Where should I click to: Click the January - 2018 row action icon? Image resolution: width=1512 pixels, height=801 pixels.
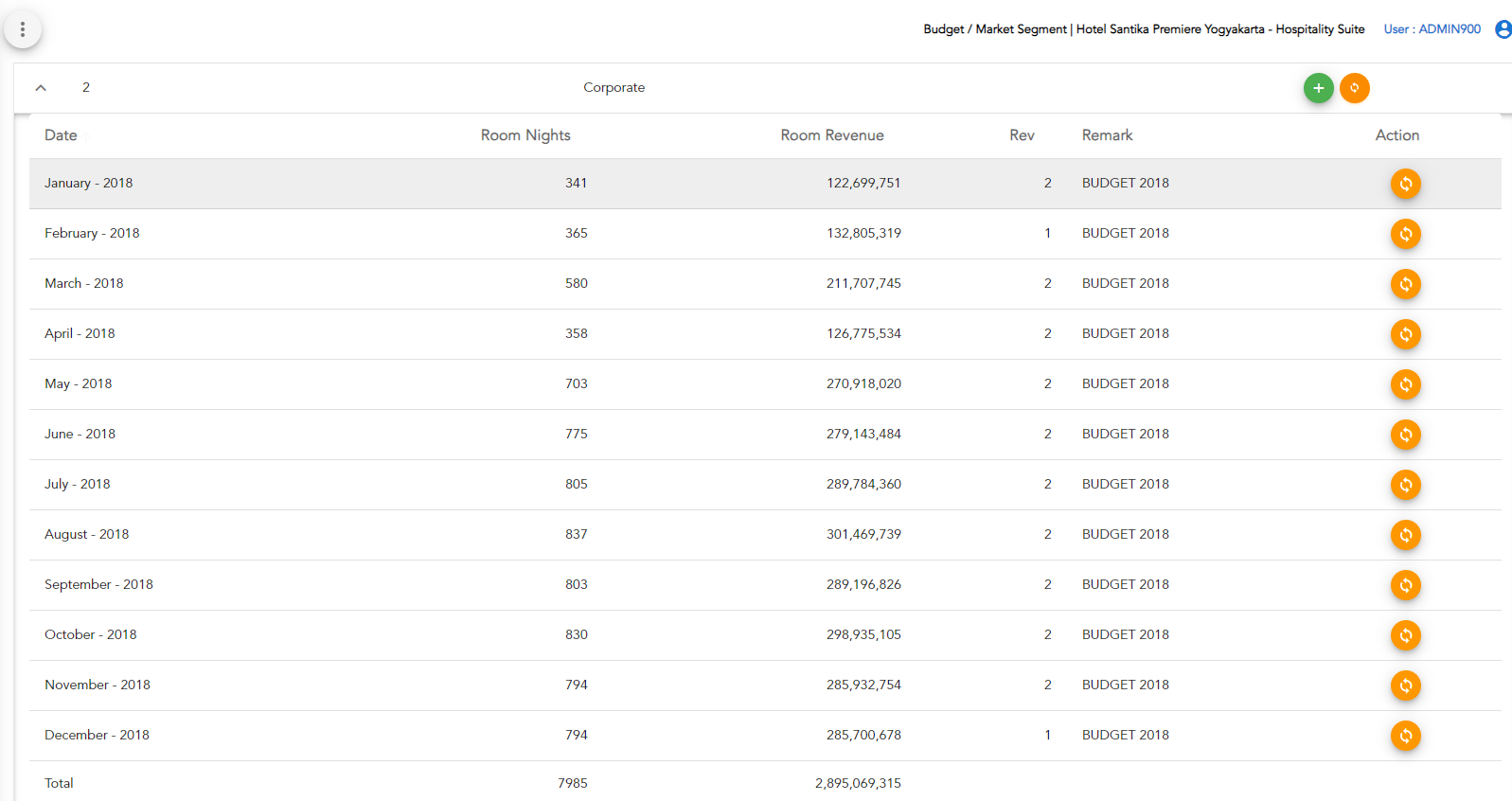click(1405, 184)
